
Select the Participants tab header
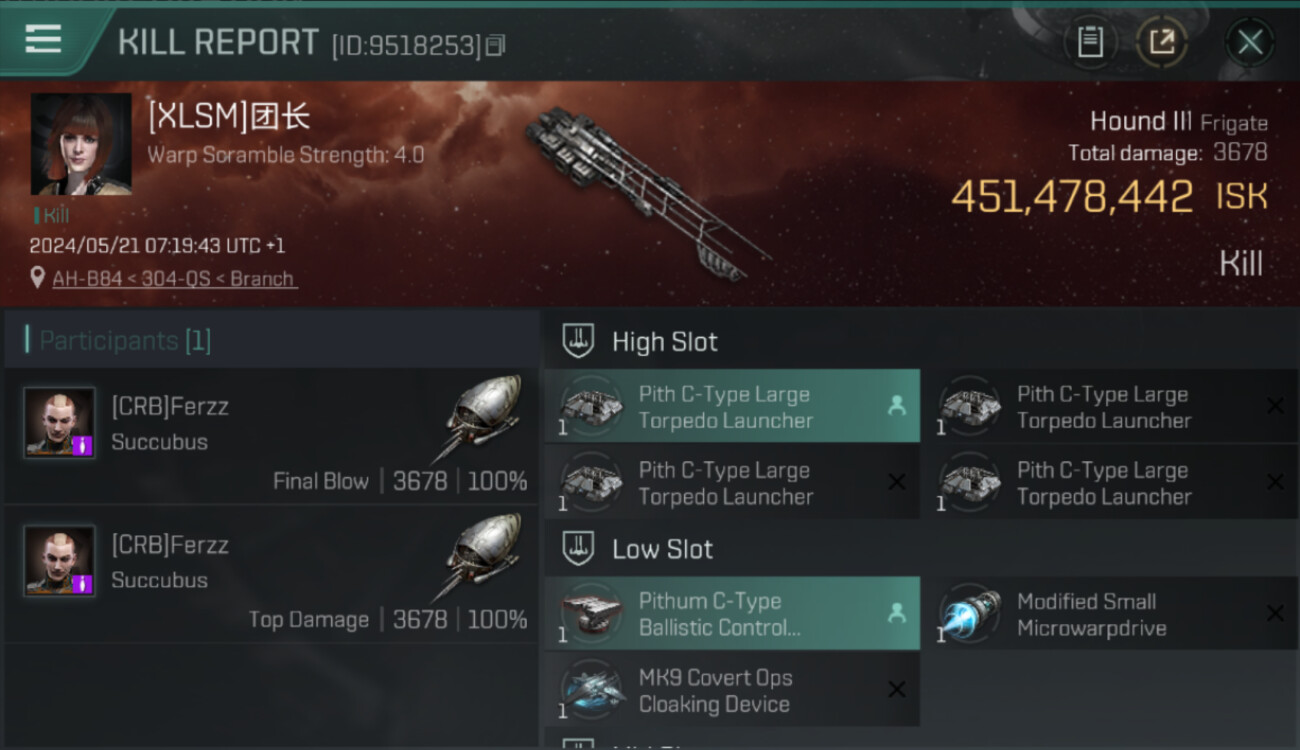(118, 341)
